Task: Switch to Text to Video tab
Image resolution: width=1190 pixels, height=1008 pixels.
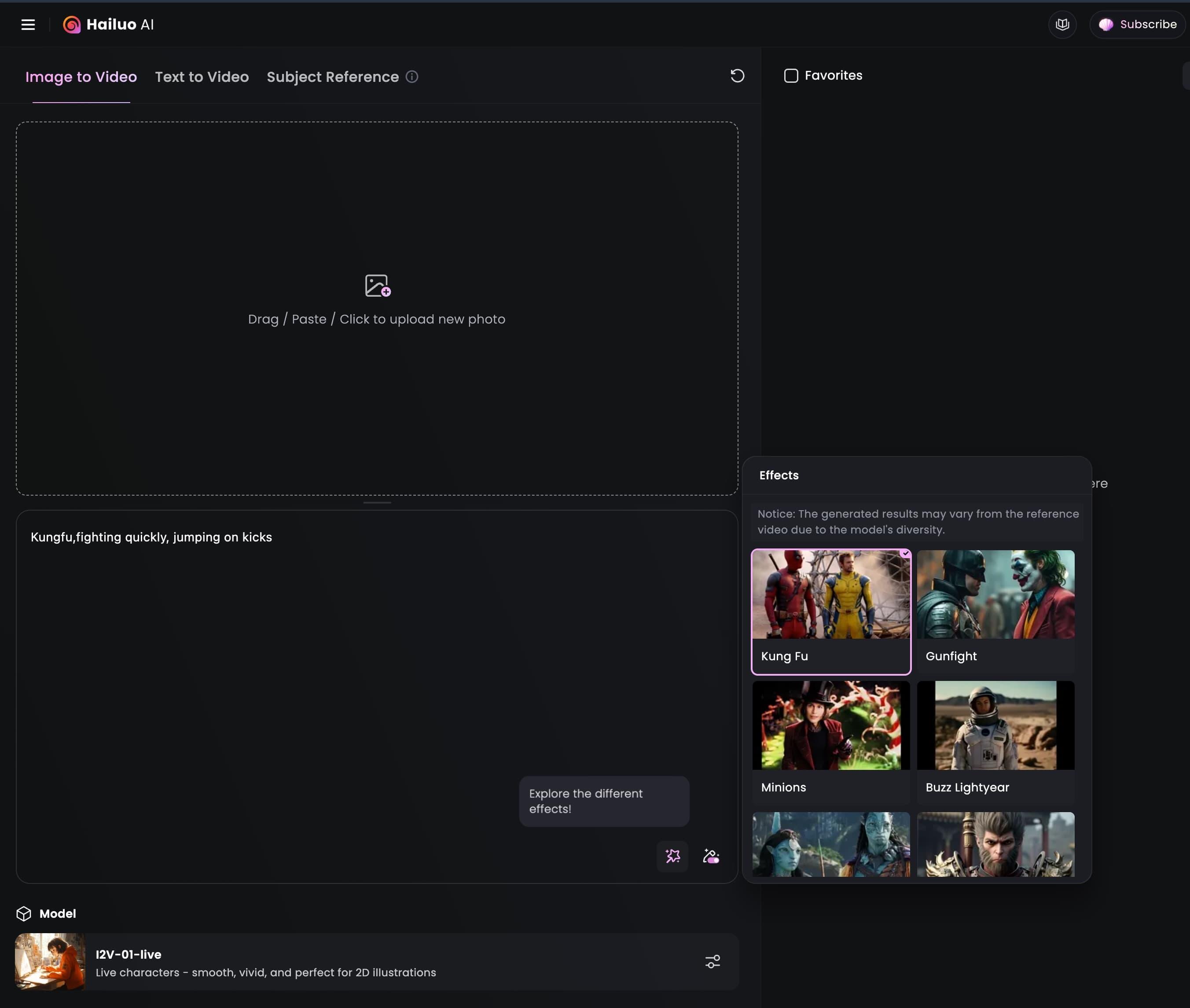Action: tap(202, 77)
